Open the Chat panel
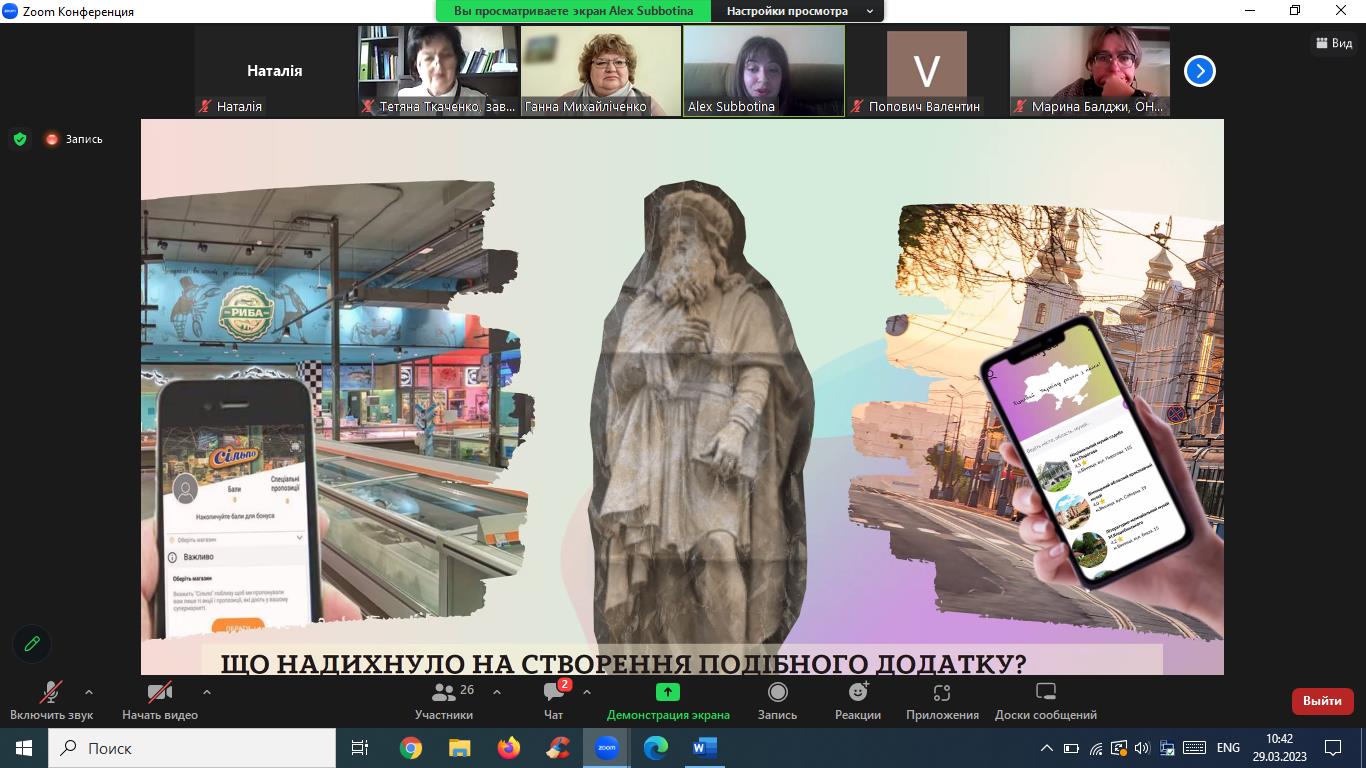 [x=554, y=700]
